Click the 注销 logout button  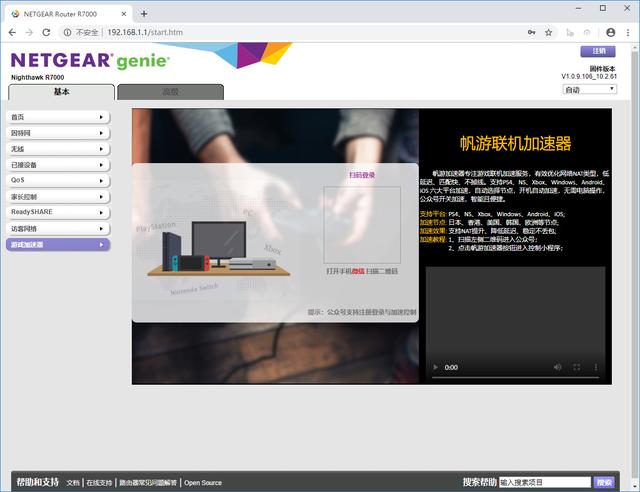[598, 51]
